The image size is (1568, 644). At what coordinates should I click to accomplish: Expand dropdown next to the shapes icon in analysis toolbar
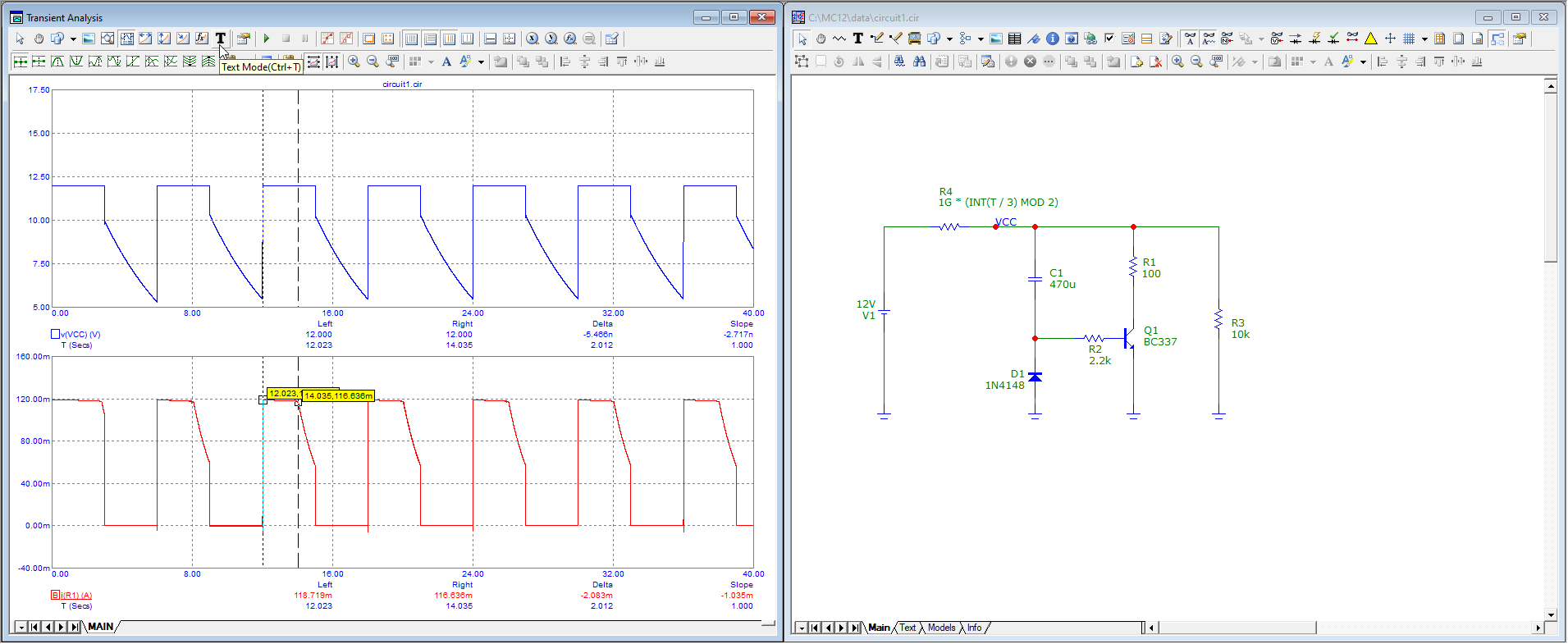point(73,39)
